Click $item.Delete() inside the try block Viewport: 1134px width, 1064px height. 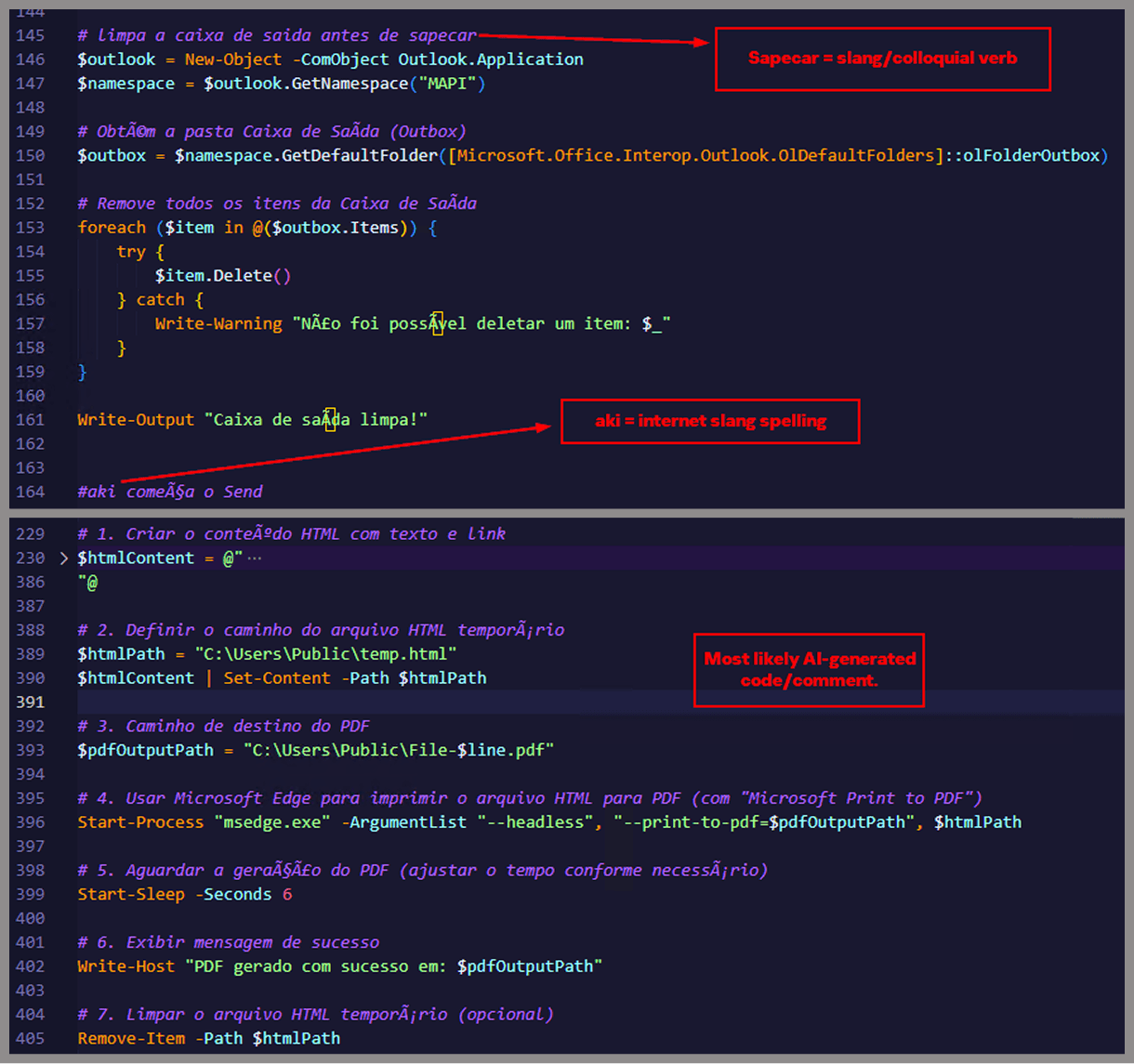(x=222, y=276)
